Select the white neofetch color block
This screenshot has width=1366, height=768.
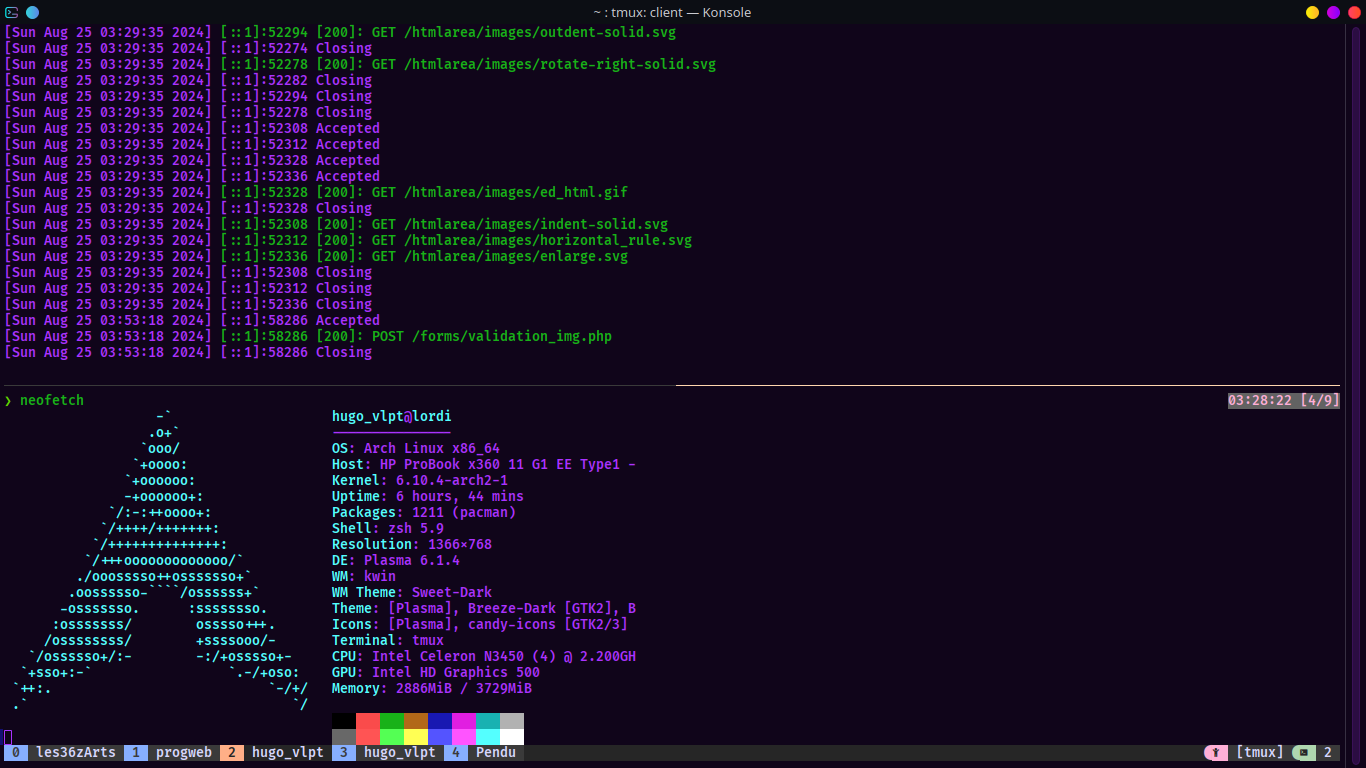pyautogui.click(x=512, y=736)
